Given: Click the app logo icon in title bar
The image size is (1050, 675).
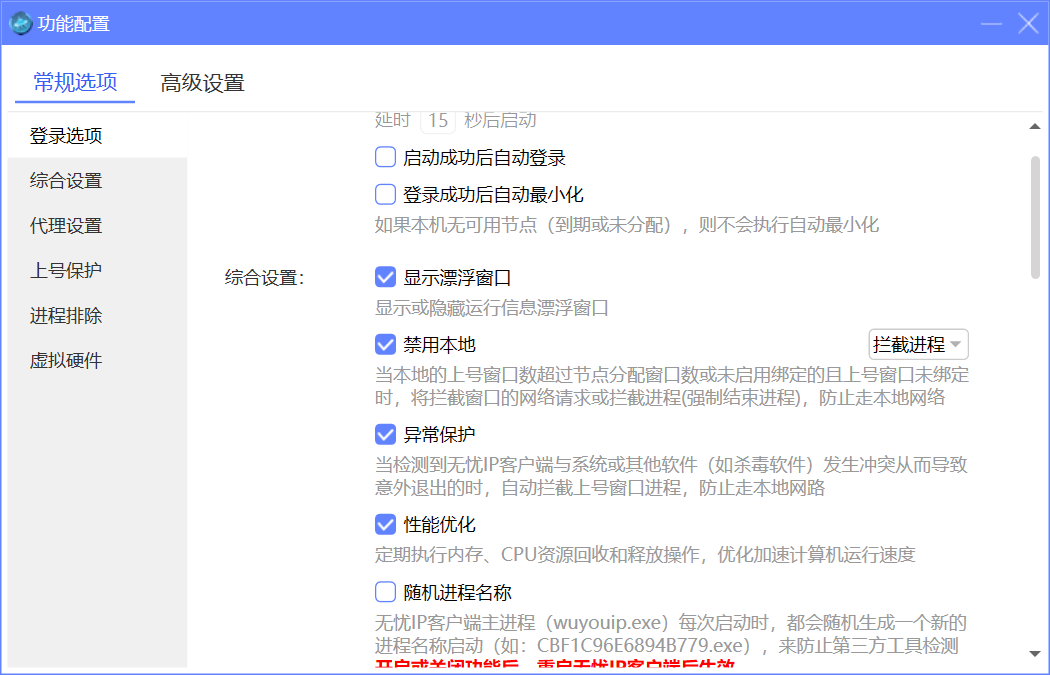Looking at the screenshot, I should coord(21,23).
